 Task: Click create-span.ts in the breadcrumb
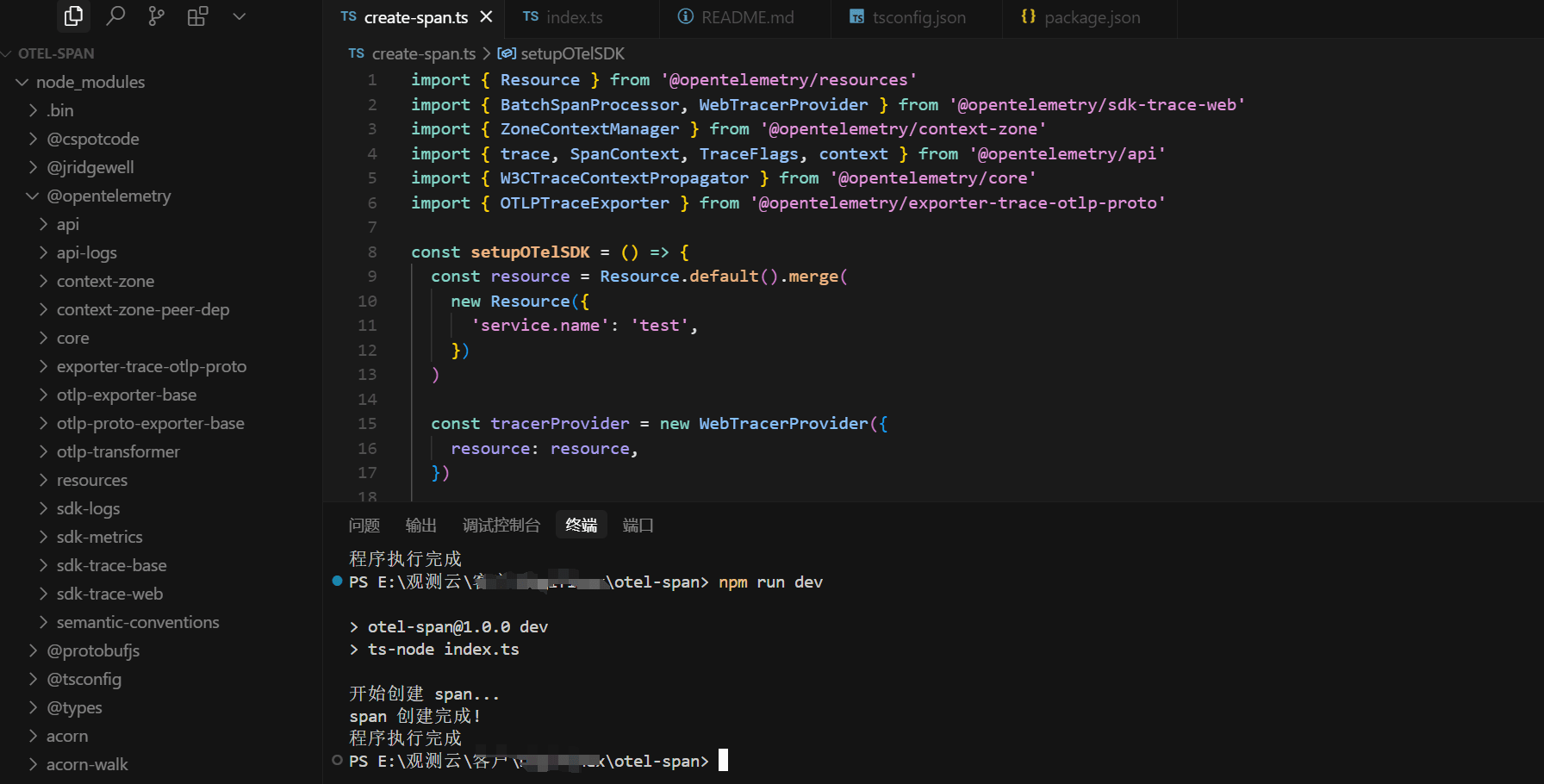point(424,54)
